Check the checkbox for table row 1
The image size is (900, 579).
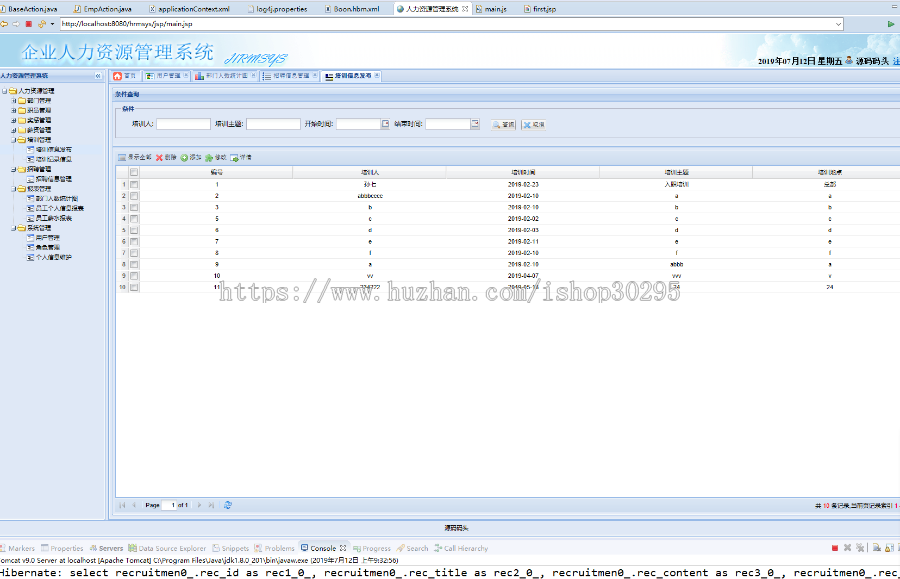click(x=133, y=185)
